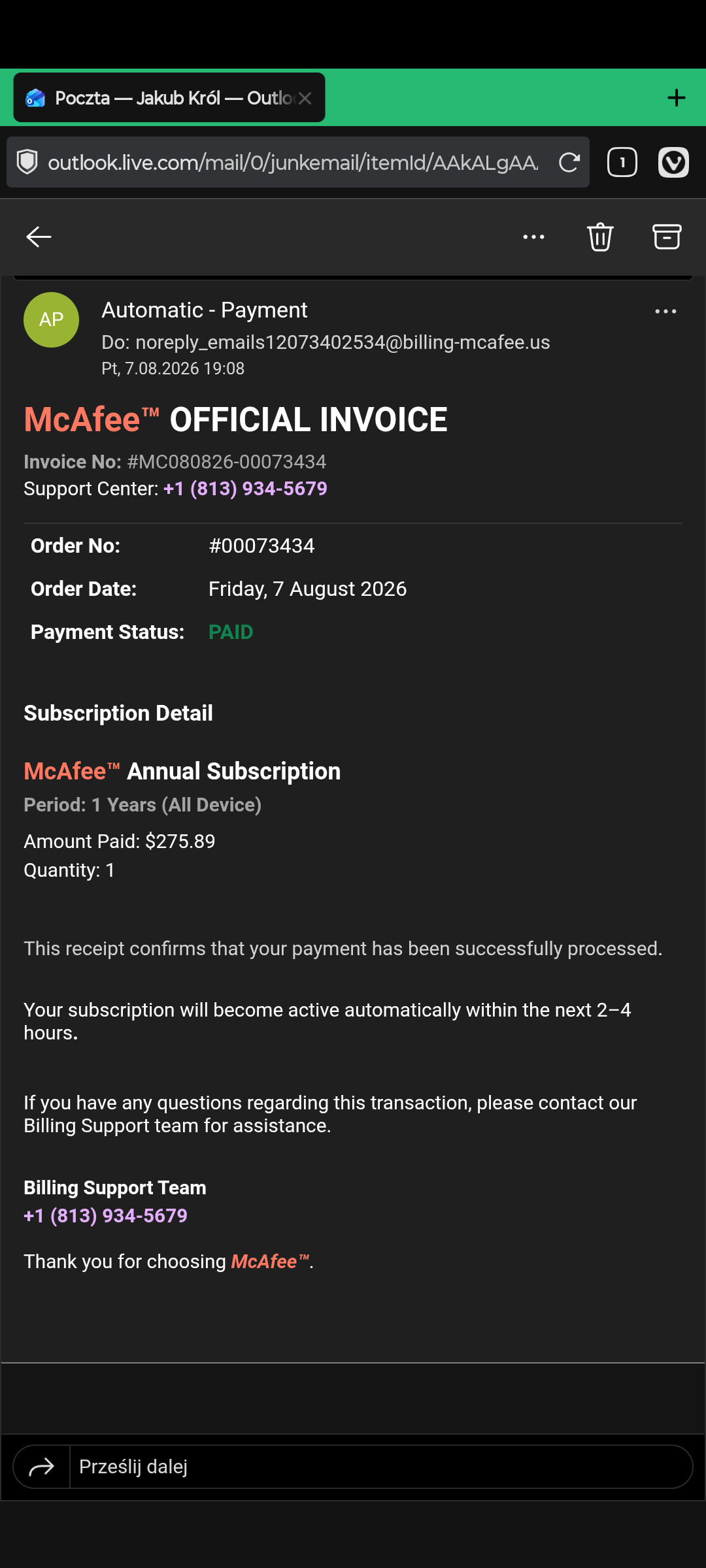Open the Vivaldi menu icon
The height and width of the screenshot is (1568, 706).
pyautogui.click(x=673, y=162)
